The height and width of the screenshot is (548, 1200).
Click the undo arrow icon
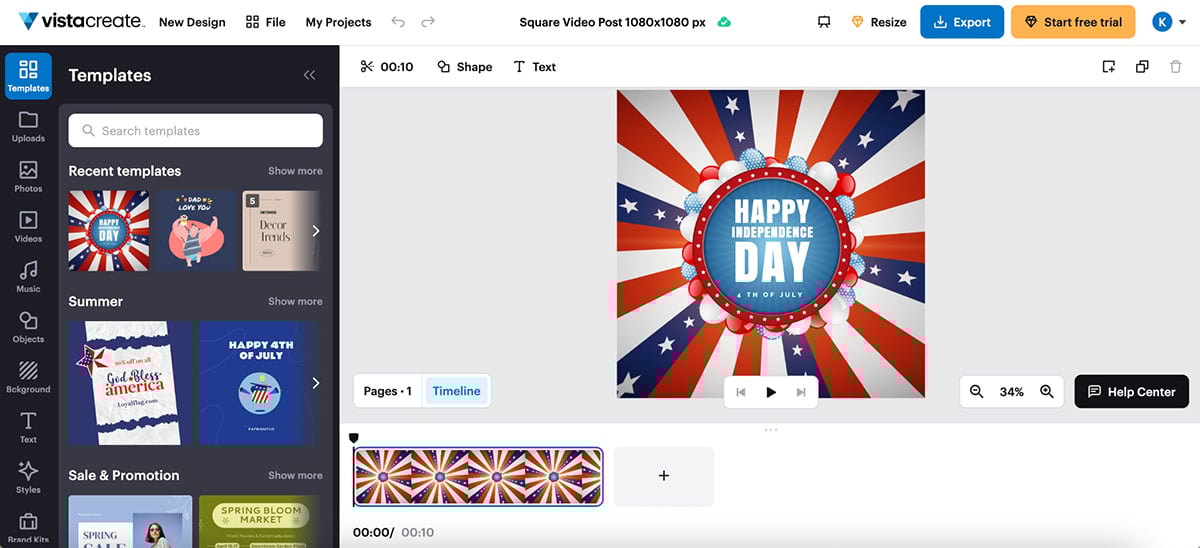(398, 22)
